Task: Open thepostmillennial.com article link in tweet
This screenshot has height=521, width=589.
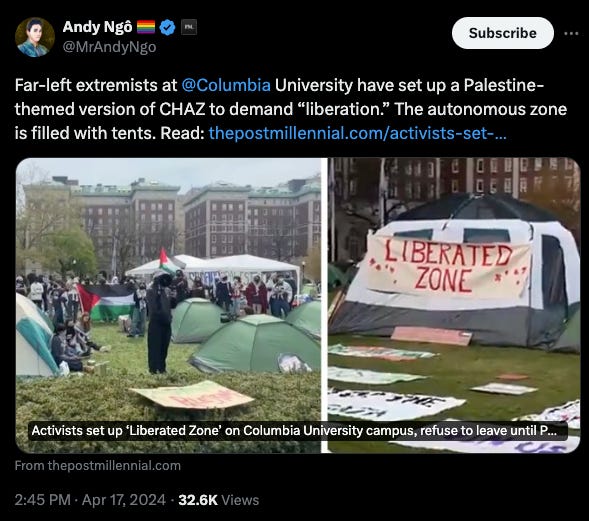Action: [x=358, y=133]
